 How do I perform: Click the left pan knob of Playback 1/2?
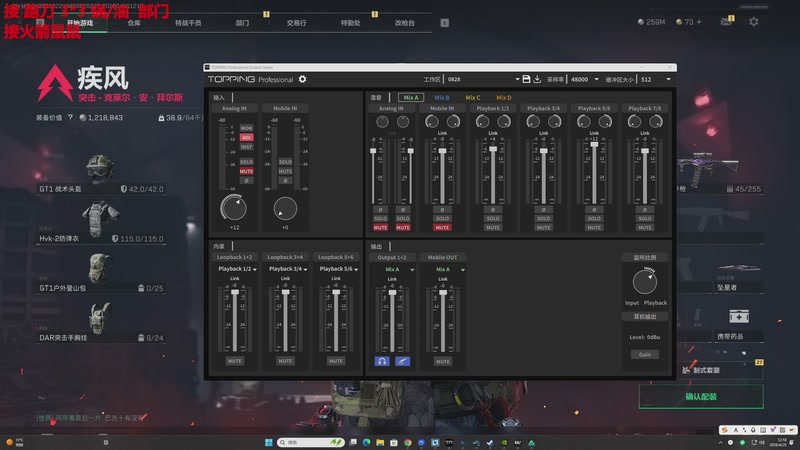tap(482, 121)
